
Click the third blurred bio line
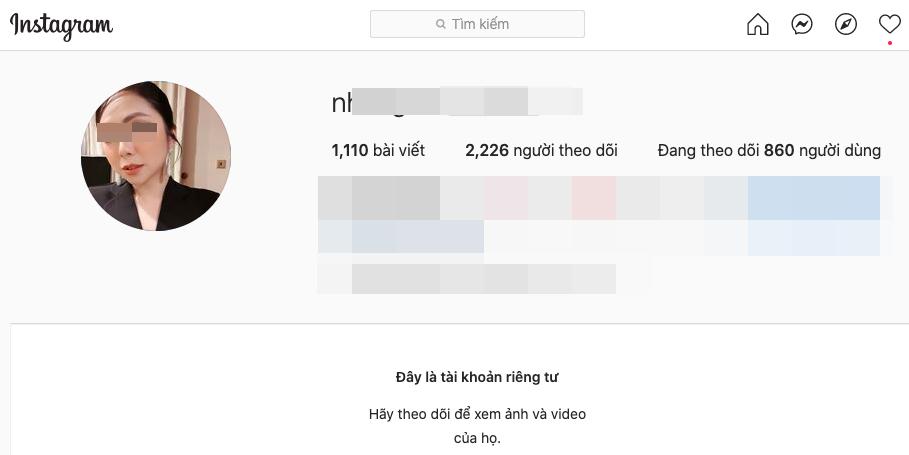[x=467, y=278]
